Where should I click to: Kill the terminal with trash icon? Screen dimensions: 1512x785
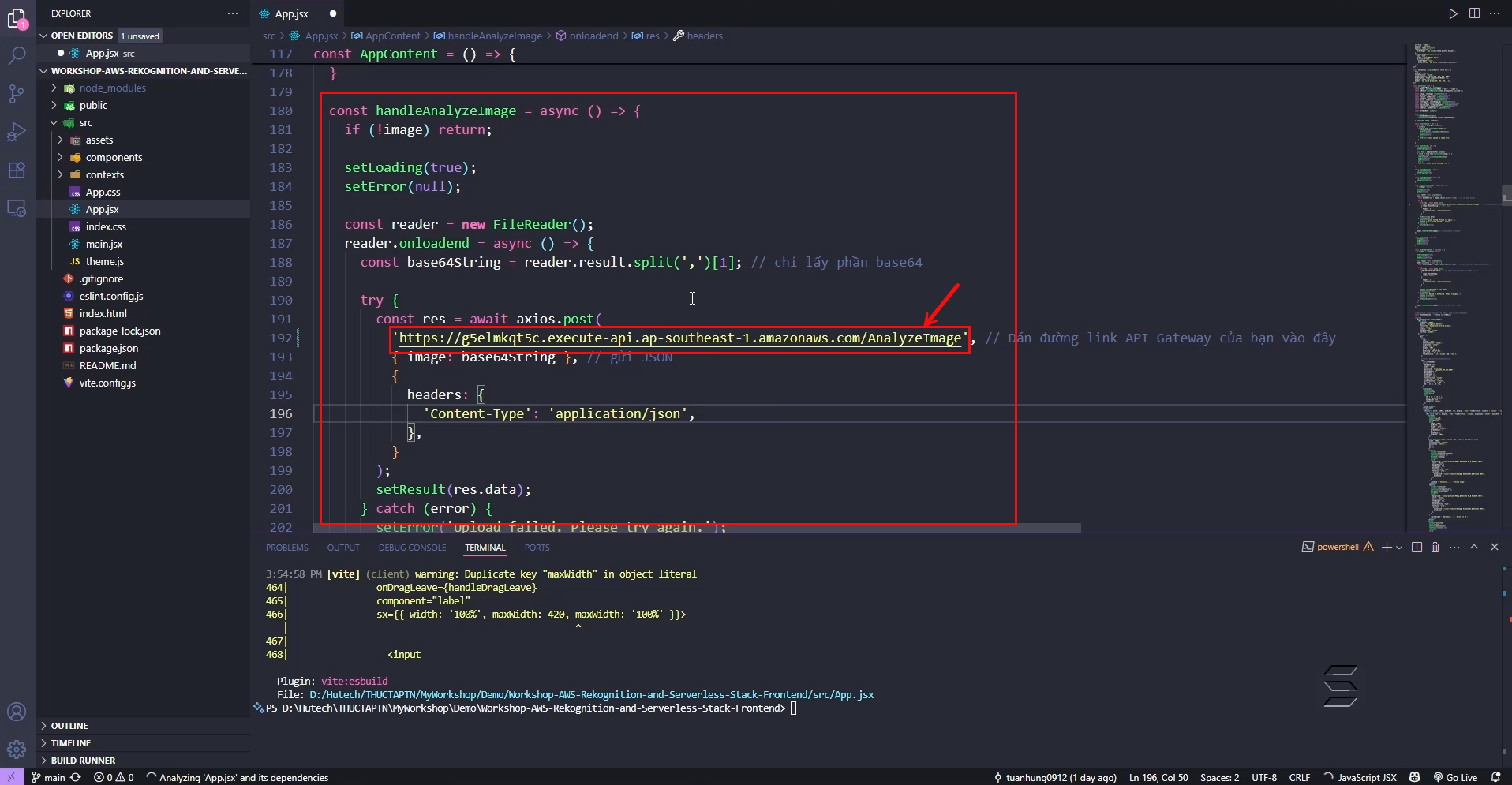click(x=1435, y=547)
